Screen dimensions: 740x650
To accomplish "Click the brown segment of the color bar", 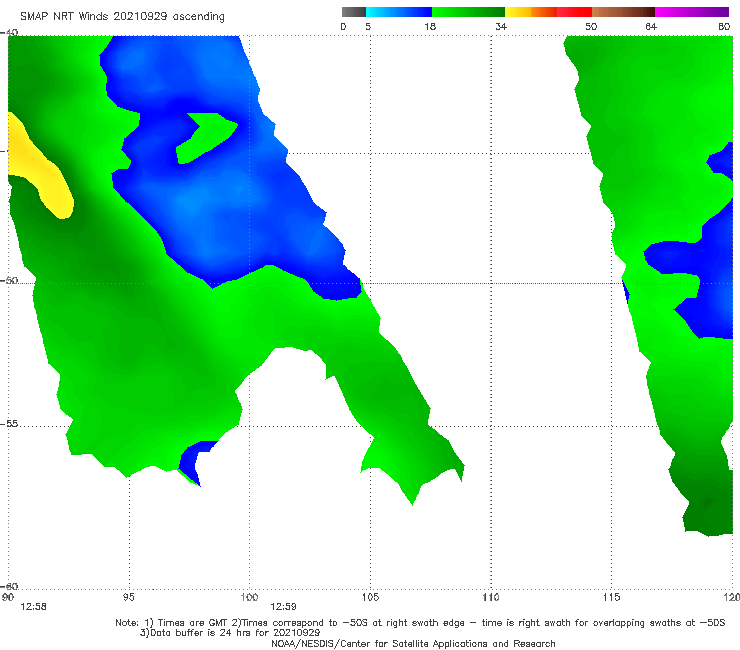I will click(623, 12).
